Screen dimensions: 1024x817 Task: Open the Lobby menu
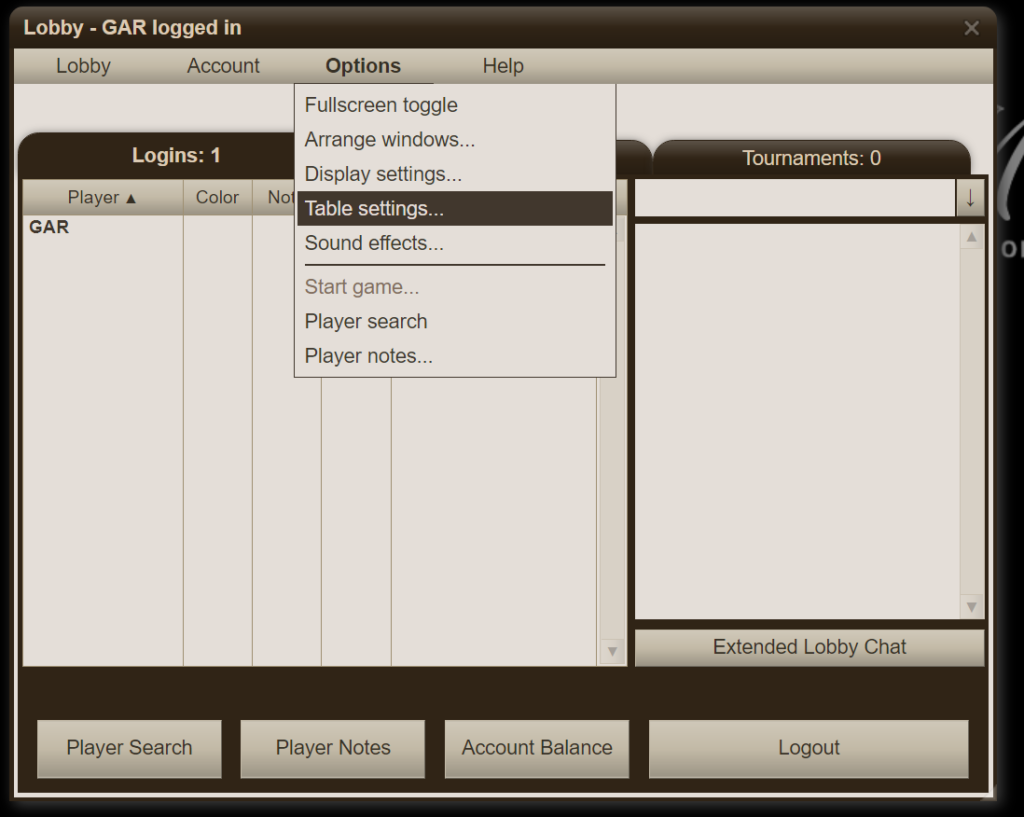click(83, 66)
